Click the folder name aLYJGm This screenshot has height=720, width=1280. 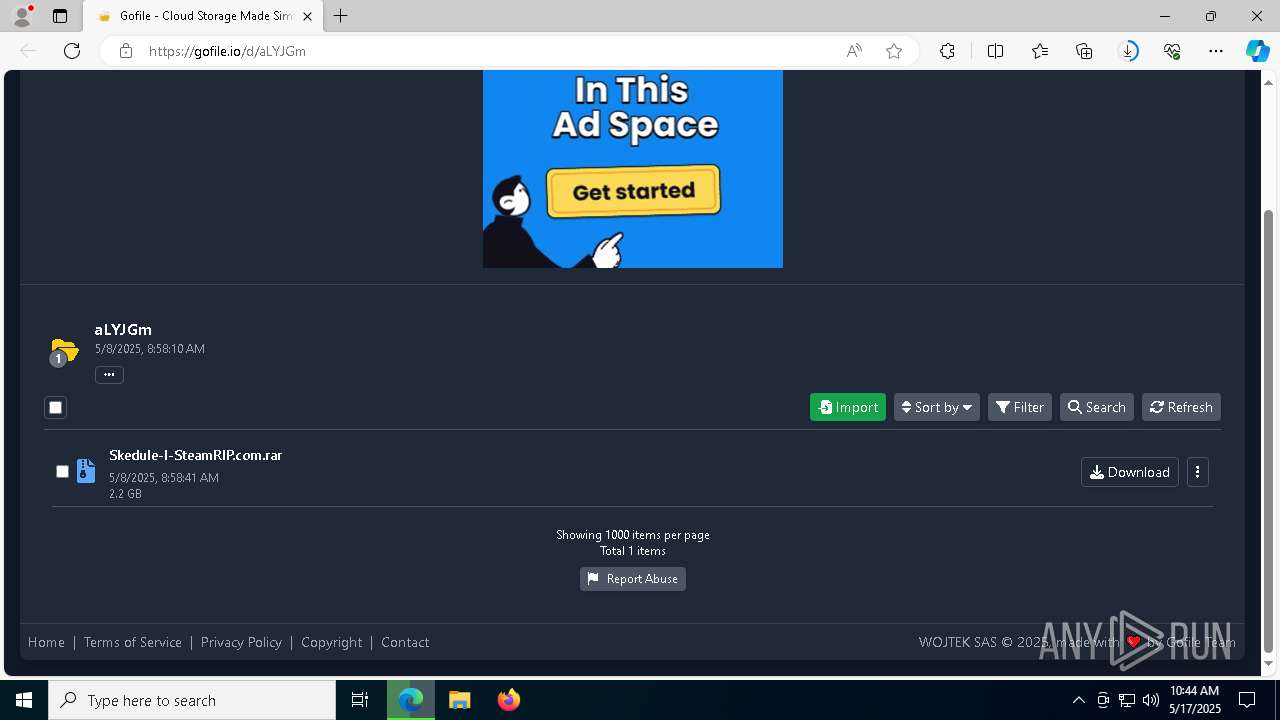click(123, 329)
